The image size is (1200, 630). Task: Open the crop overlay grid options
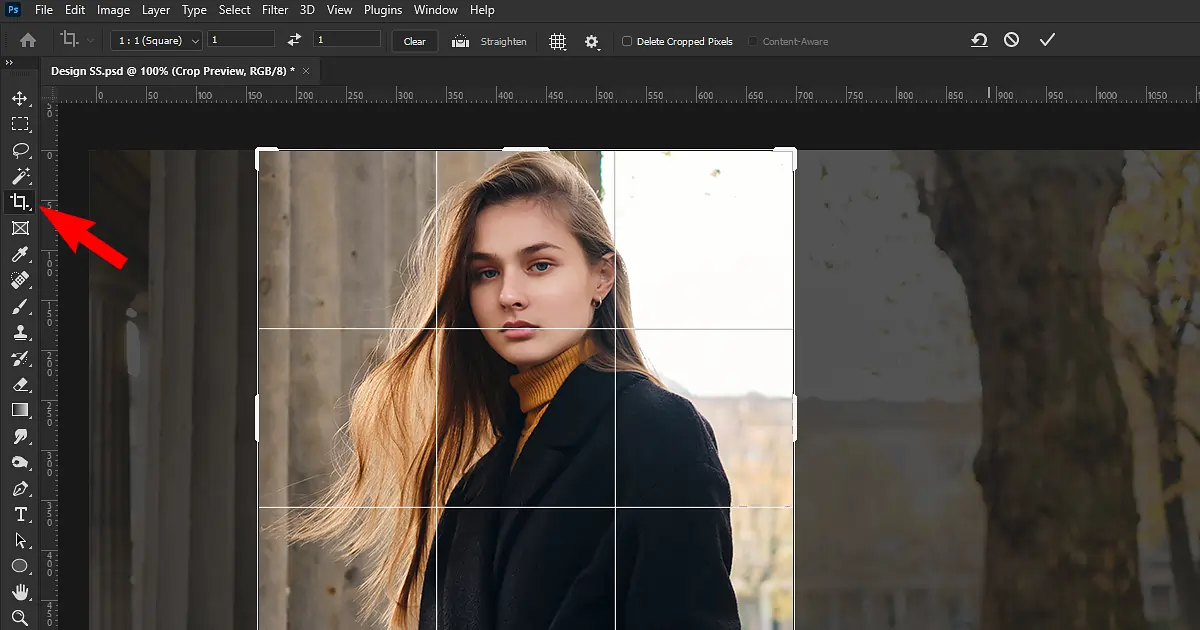(558, 41)
